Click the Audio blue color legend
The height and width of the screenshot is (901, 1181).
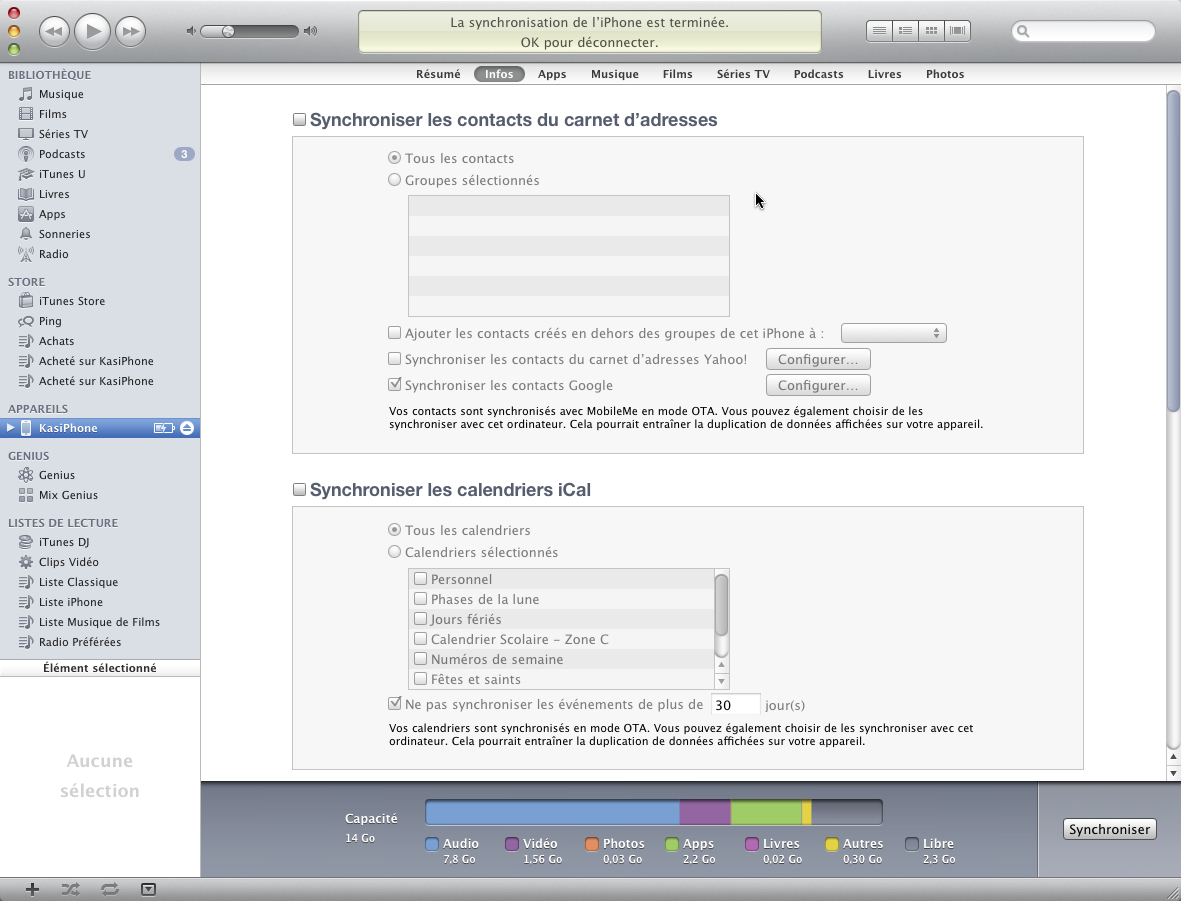432,844
